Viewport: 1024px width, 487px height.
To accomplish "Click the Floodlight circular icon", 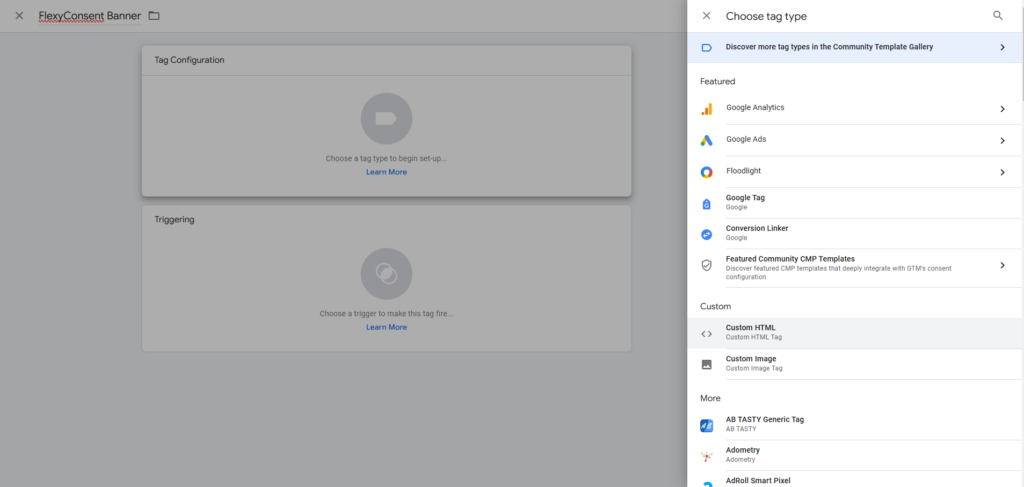I will (x=706, y=172).
